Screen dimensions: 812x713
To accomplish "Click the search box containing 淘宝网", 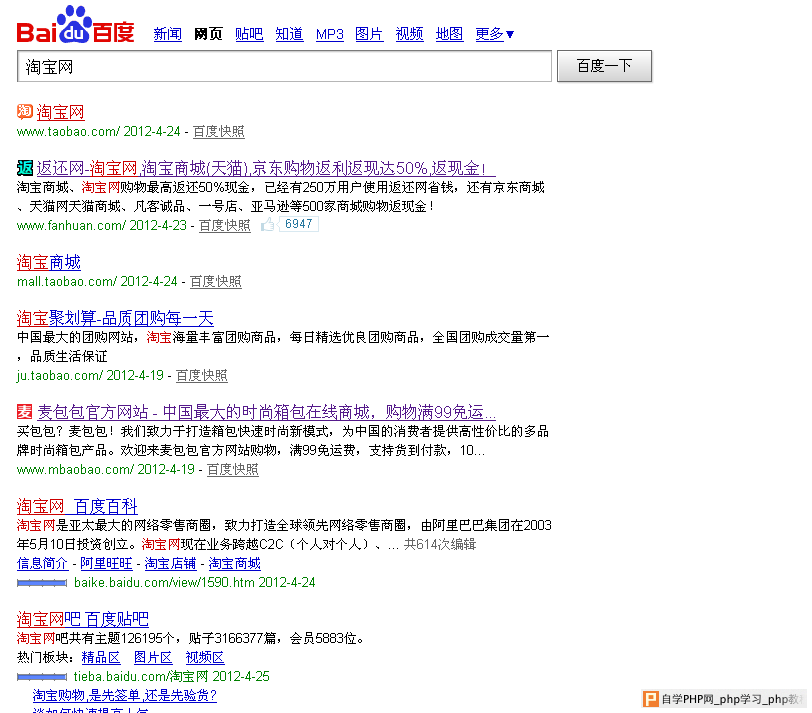I will (284, 66).
